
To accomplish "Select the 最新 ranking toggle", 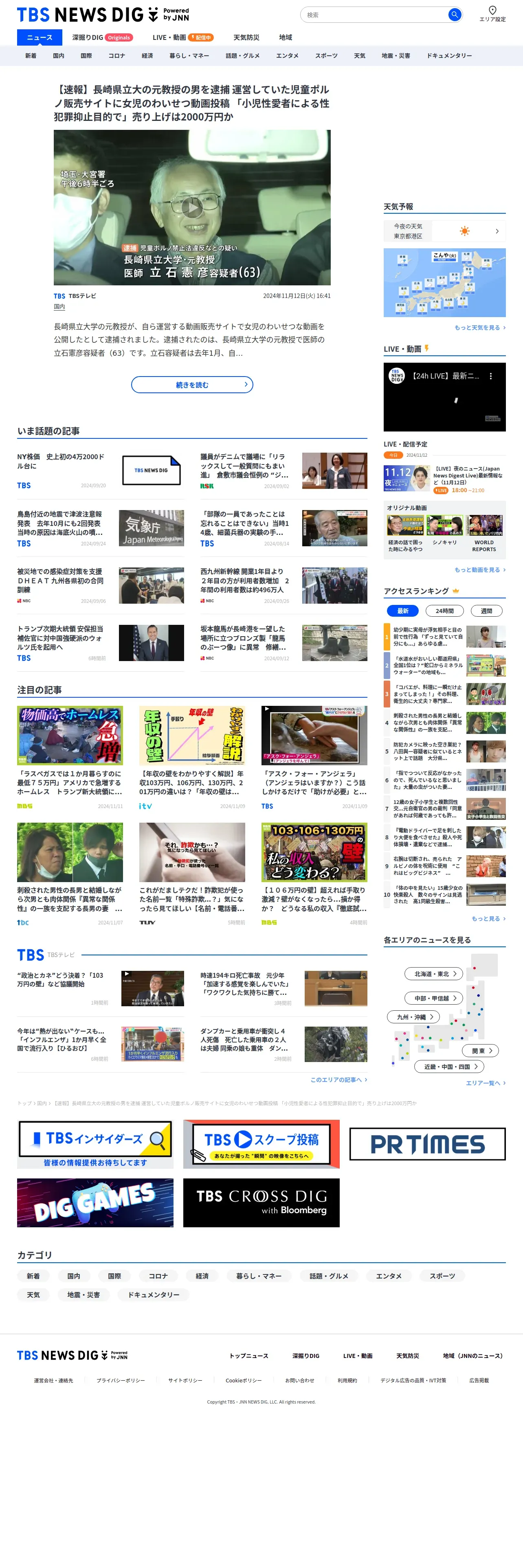I will [402, 611].
